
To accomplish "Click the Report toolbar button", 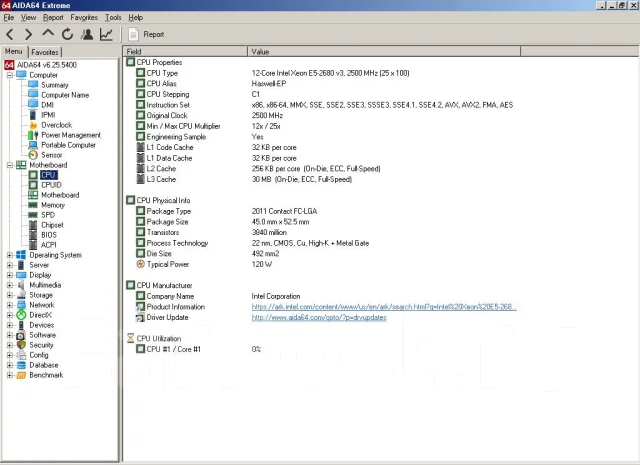I will point(146,34).
